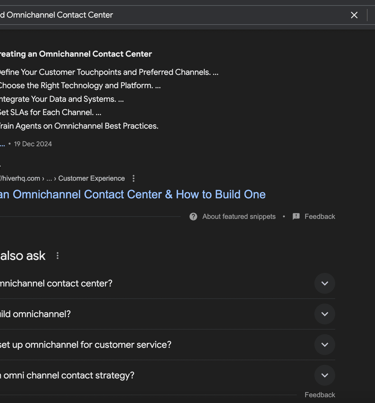Screen dimensions: 375x403
Task: Select the question text 'build omnichannel?'
Action: [x=35, y=314]
